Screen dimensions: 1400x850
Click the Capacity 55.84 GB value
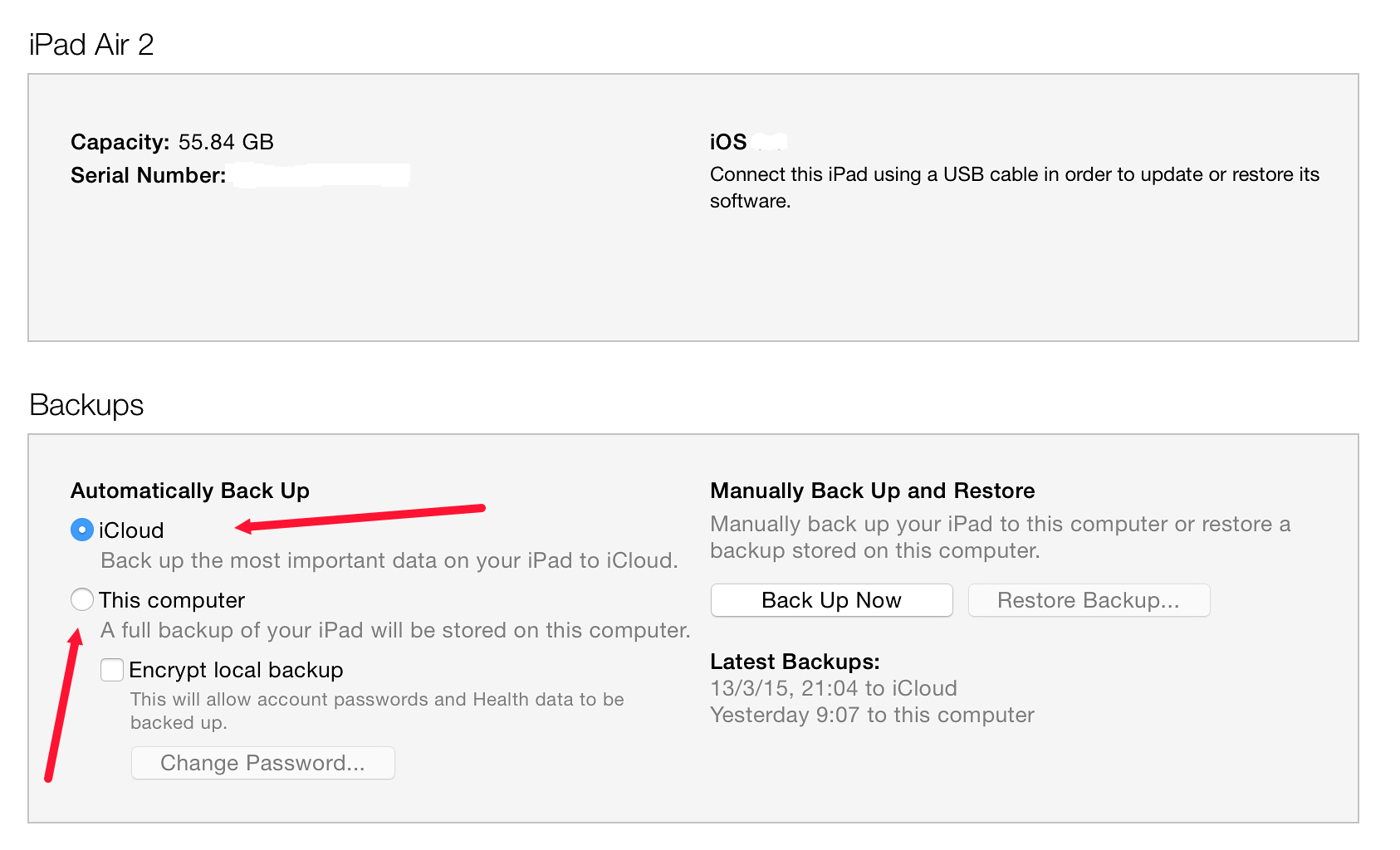coord(226,142)
